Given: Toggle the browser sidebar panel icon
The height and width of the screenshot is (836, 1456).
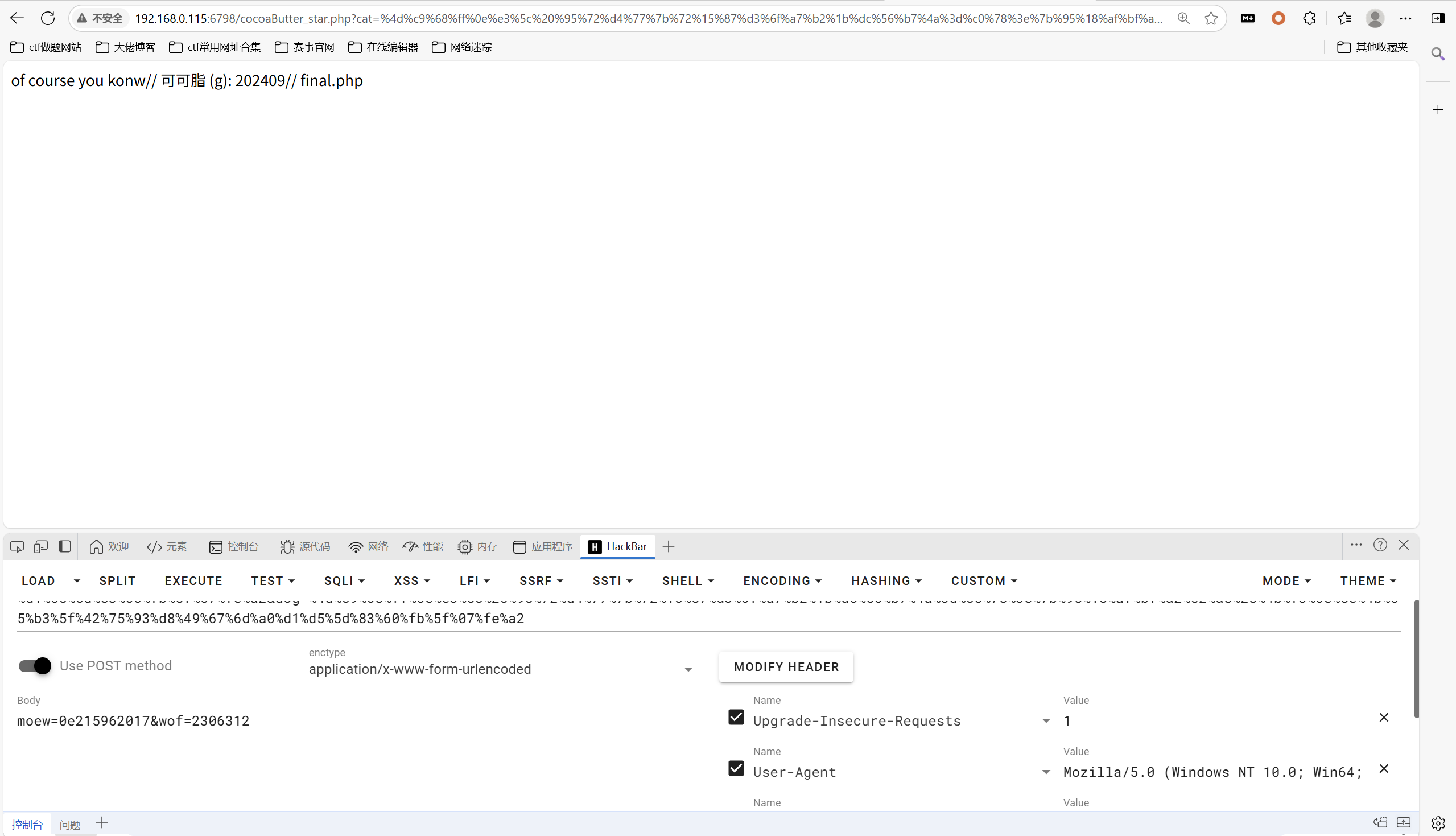Looking at the screenshot, I should pyautogui.click(x=1438, y=18).
